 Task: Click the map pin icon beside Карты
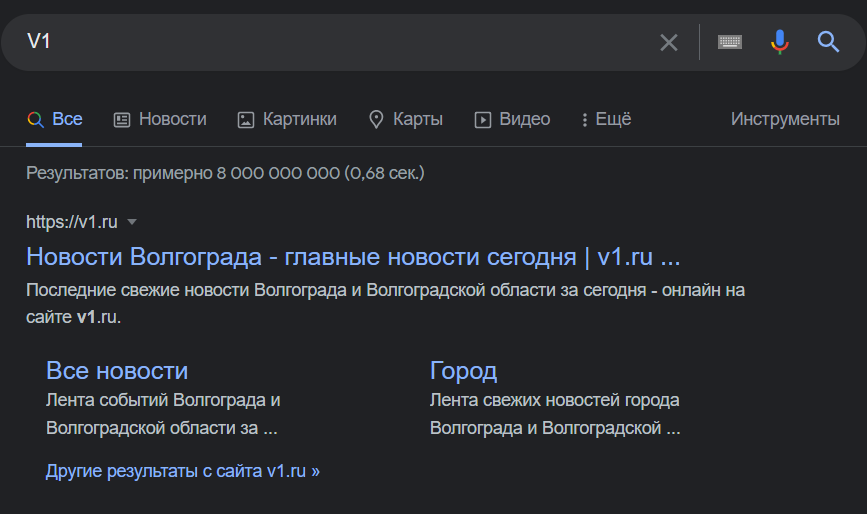376,119
